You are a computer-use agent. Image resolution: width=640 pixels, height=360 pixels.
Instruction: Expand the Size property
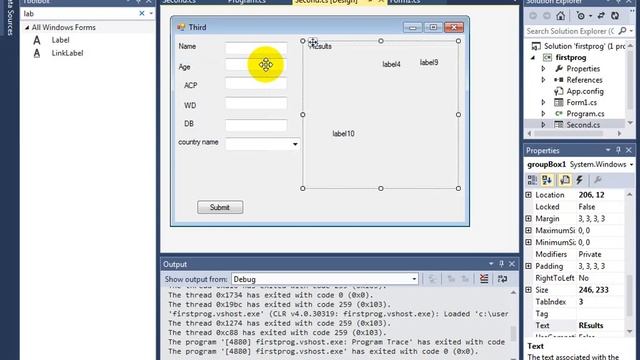point(529,290)
